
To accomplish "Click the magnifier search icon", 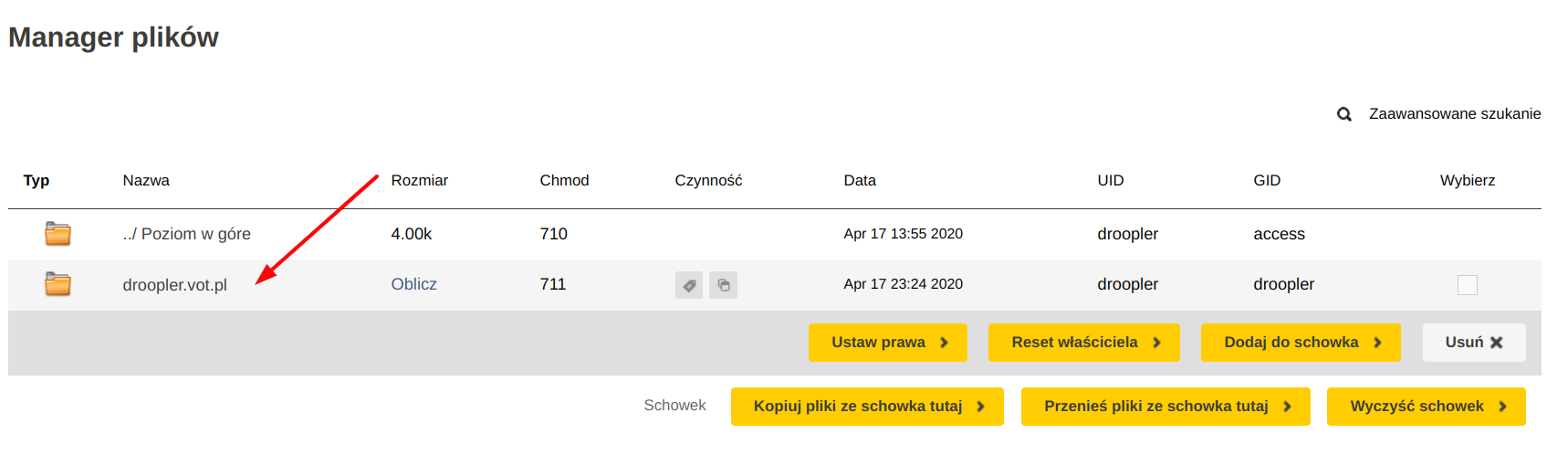I will 1344,114.
